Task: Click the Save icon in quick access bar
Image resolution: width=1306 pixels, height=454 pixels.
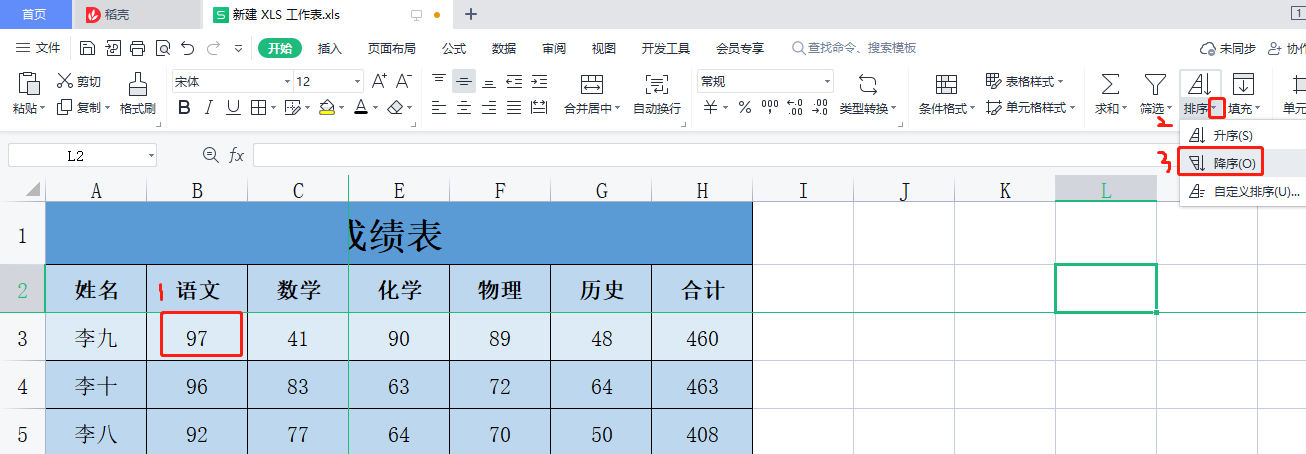Action: pyautogui.click(x=87, y=48)
